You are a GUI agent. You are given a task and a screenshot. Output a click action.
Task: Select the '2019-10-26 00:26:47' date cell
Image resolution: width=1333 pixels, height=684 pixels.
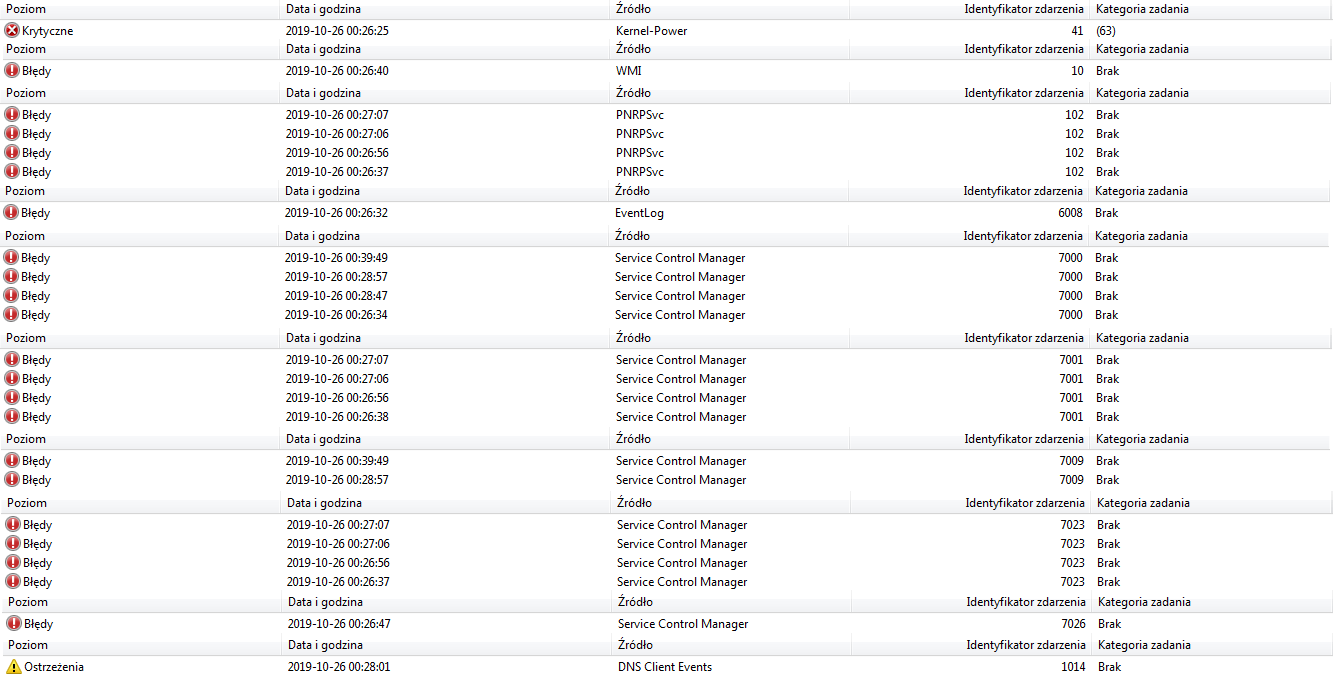(339, 624)
